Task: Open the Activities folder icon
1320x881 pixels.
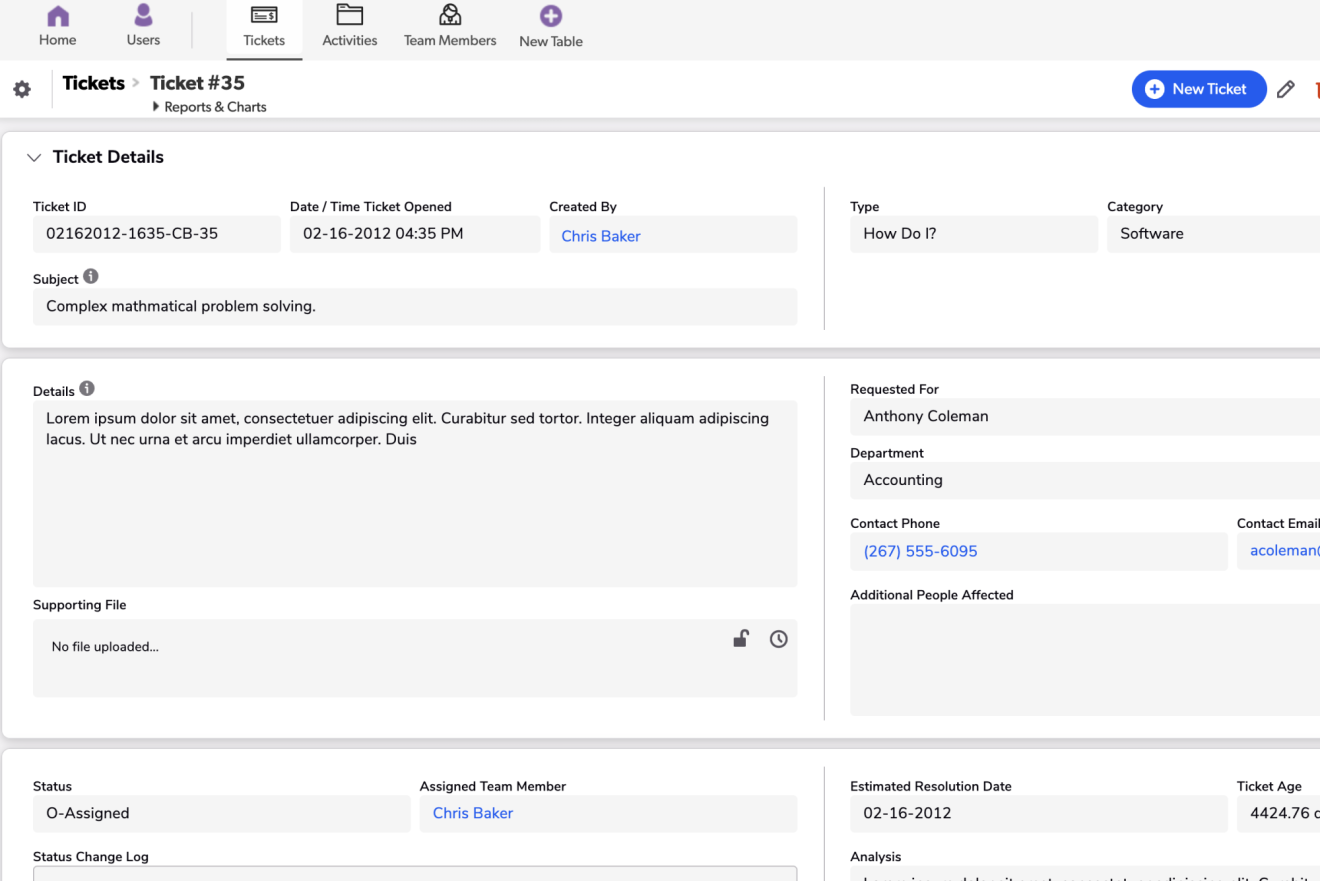Action: pos(349,16)
